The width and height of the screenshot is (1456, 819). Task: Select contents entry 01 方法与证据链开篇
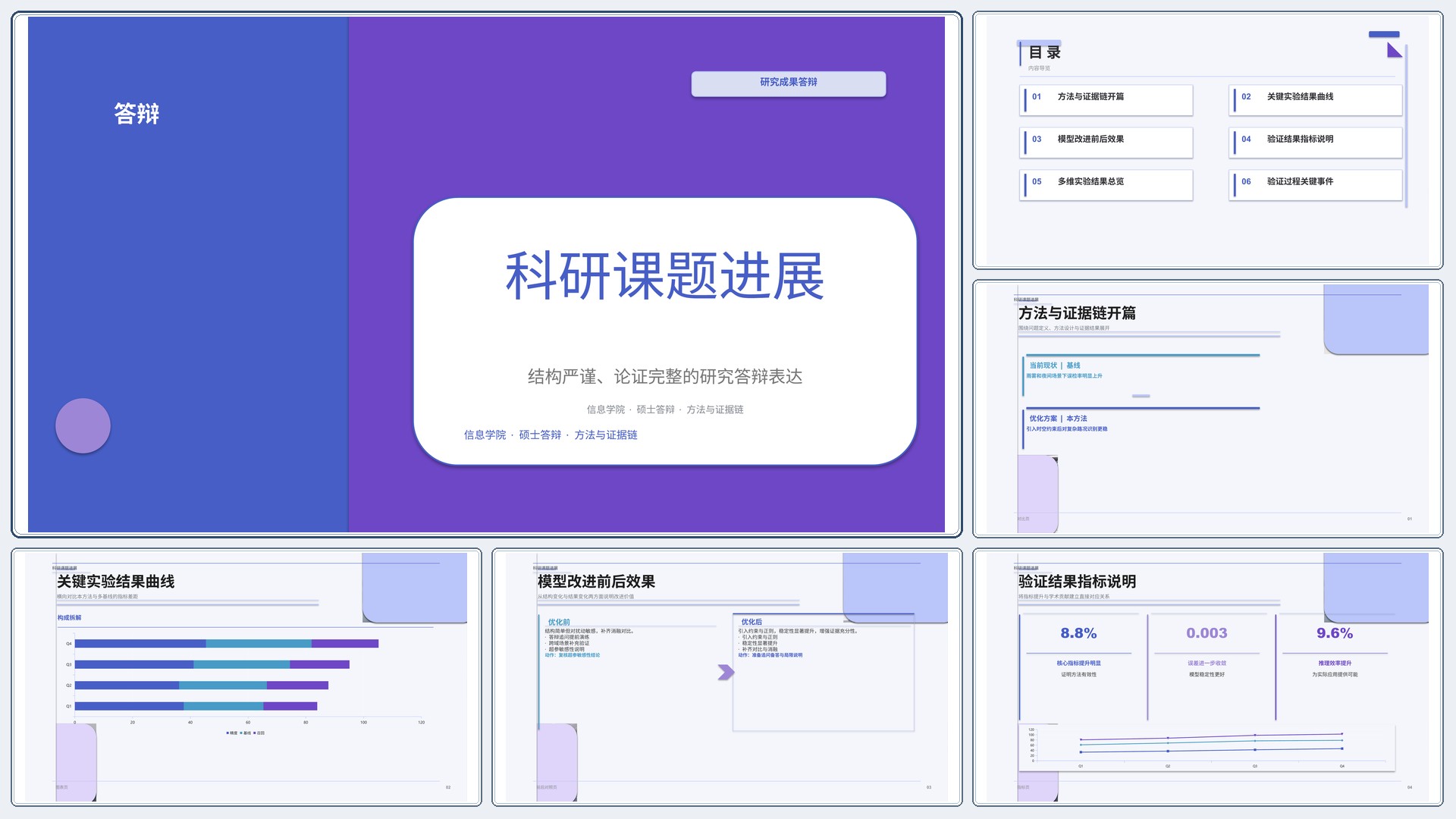tap(1106, 99)
